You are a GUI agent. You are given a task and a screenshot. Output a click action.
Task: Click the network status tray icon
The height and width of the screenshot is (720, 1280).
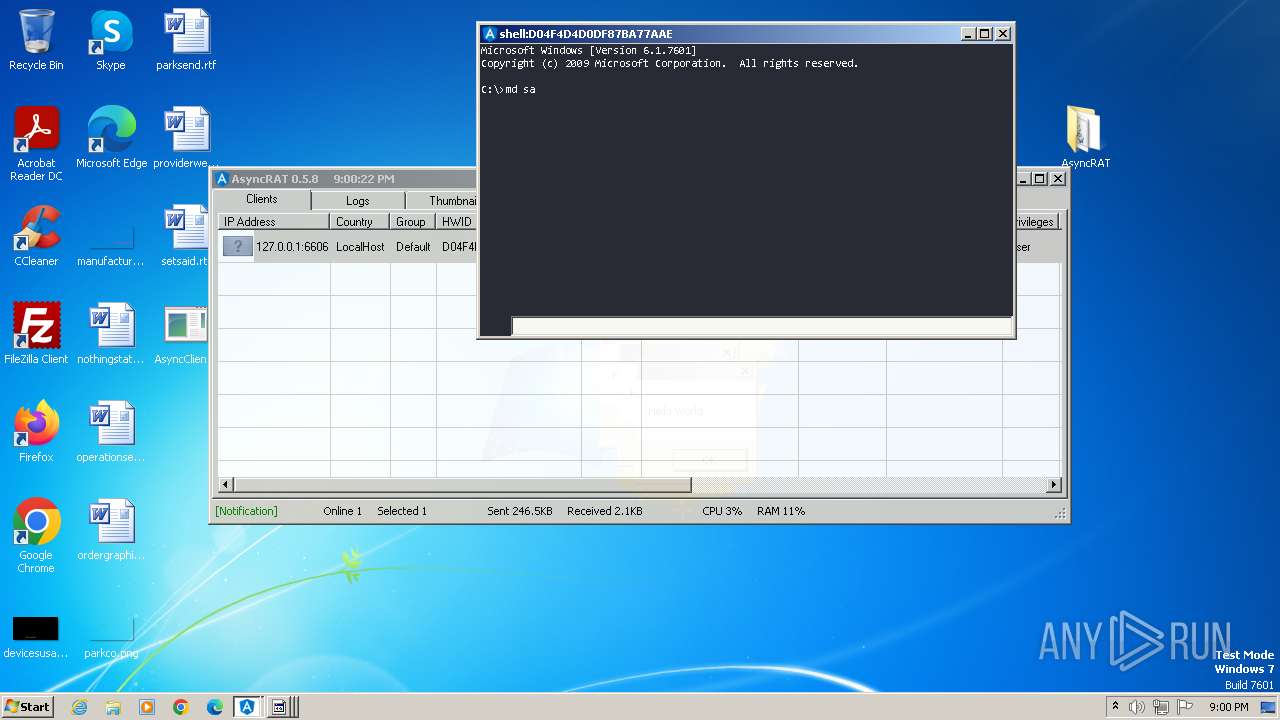coord(1161,707)
